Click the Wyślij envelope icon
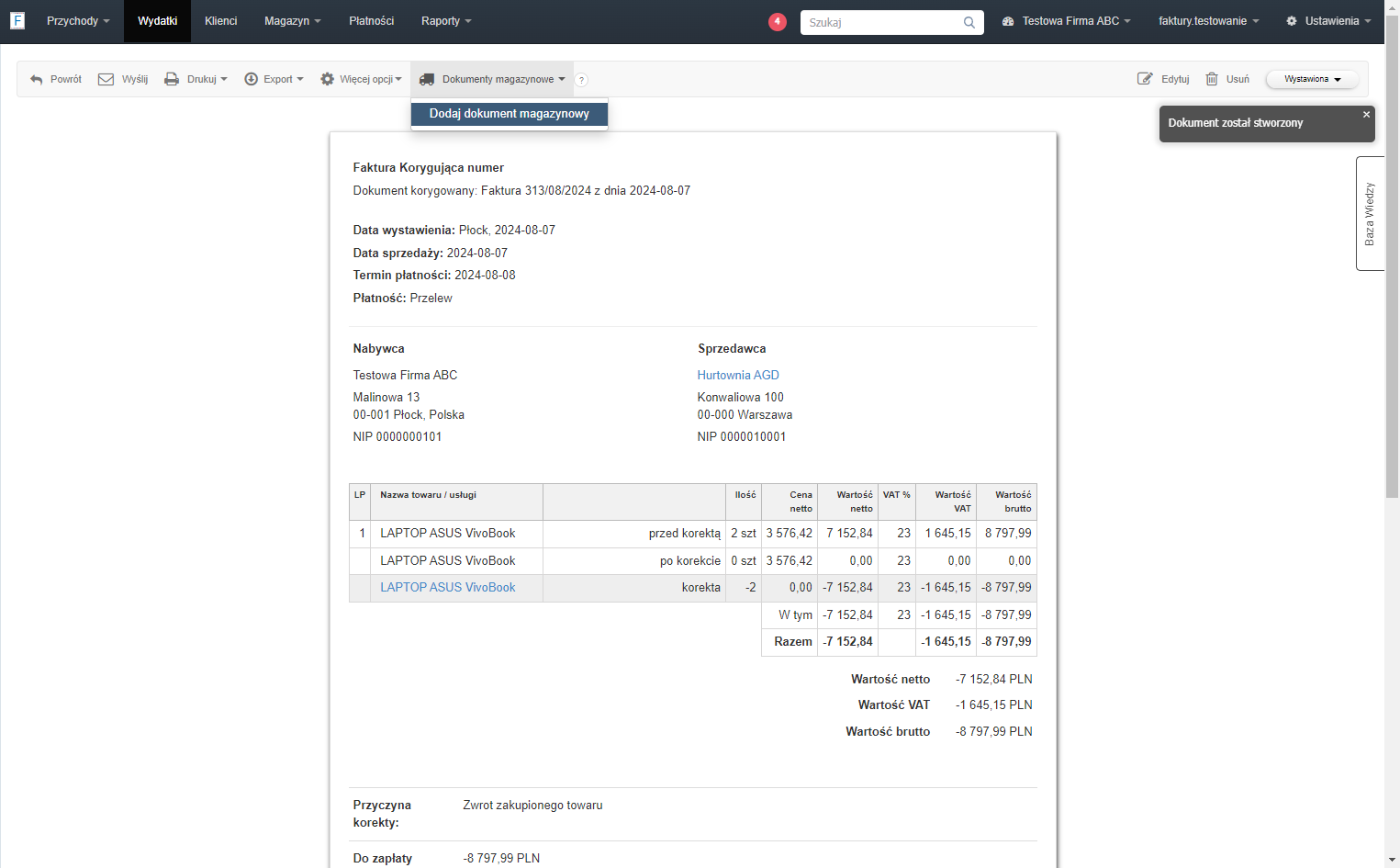This screenshot has width=1400, height=868. tap(106, 79)
